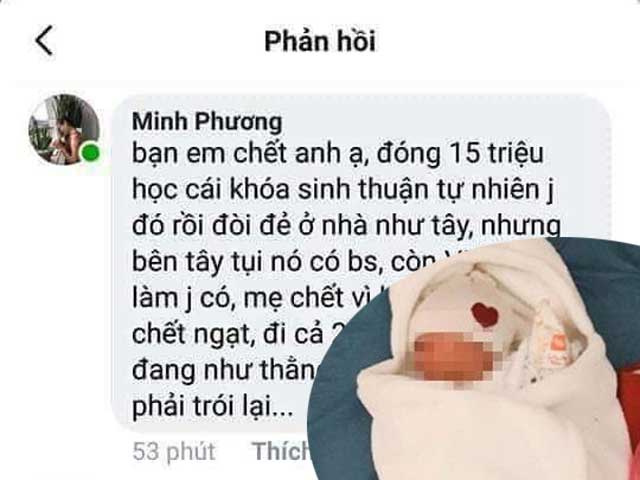Tap the orange tag on the blanket
This screenshot has width=640, height=480.
click(x=559, y=342)
